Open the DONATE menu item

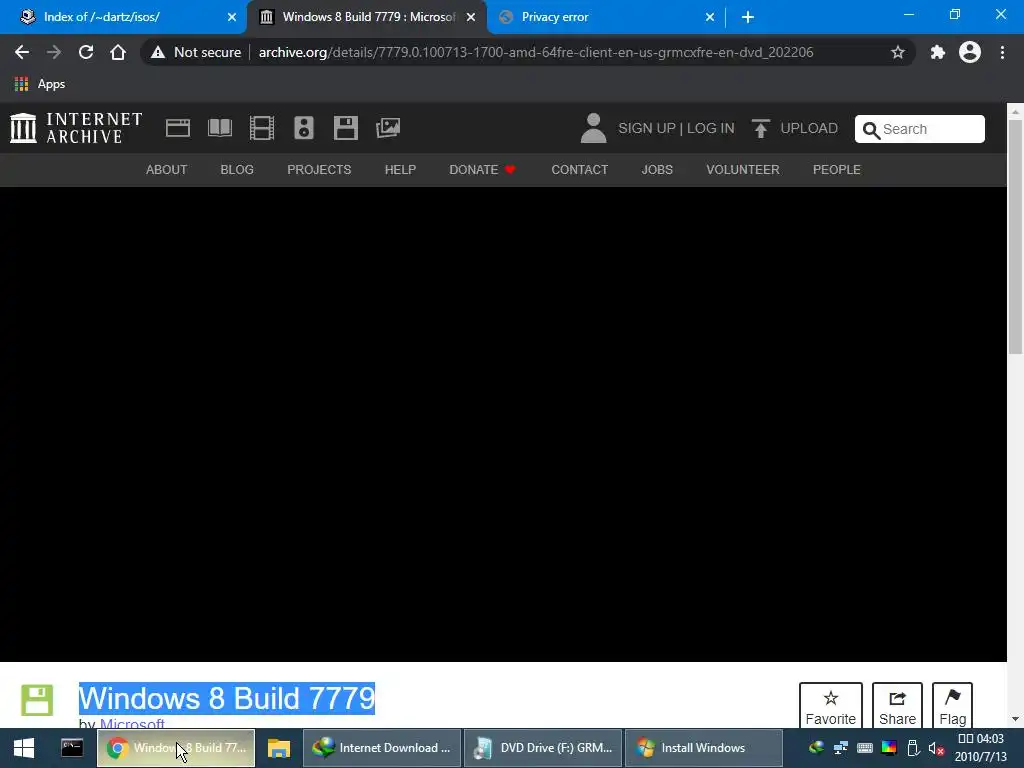pos(482,170)
